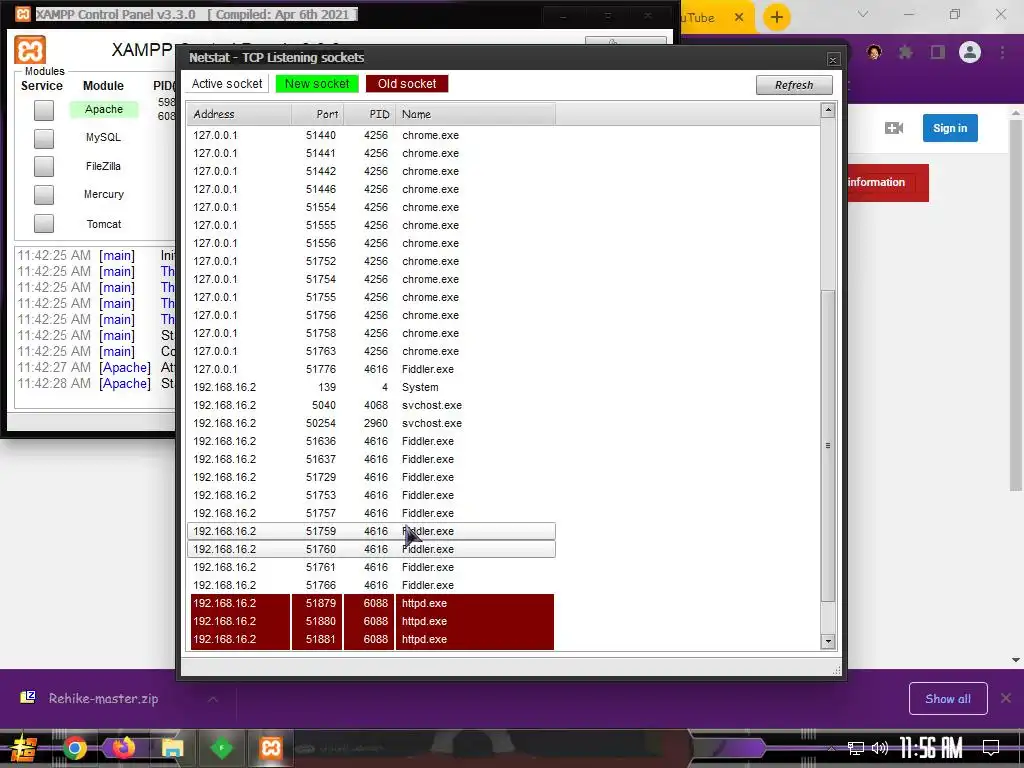Open the notification center icon
Viewport: 1024px width, 768px height.
991,748
